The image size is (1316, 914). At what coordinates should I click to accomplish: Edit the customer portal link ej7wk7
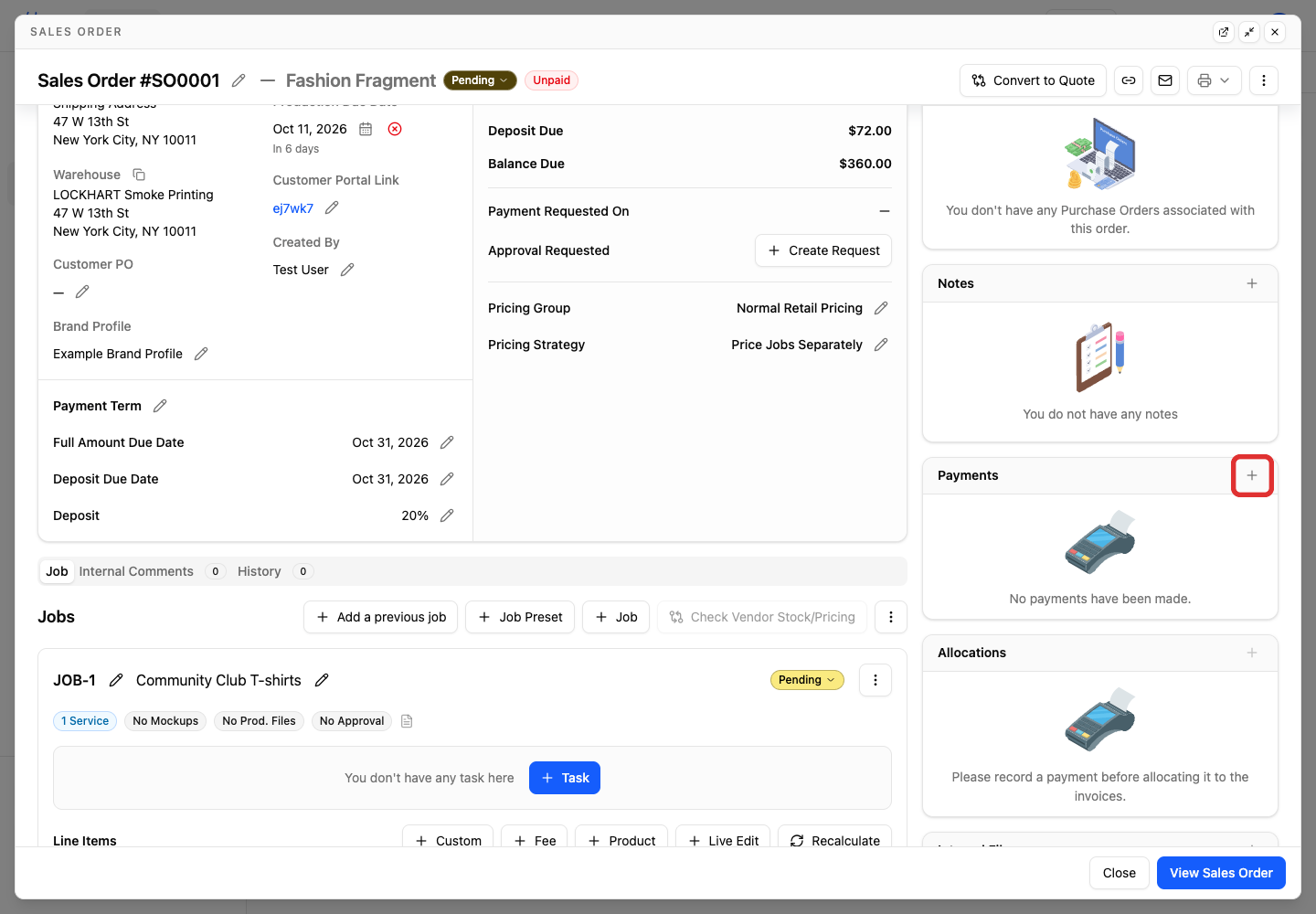[332, 207]
